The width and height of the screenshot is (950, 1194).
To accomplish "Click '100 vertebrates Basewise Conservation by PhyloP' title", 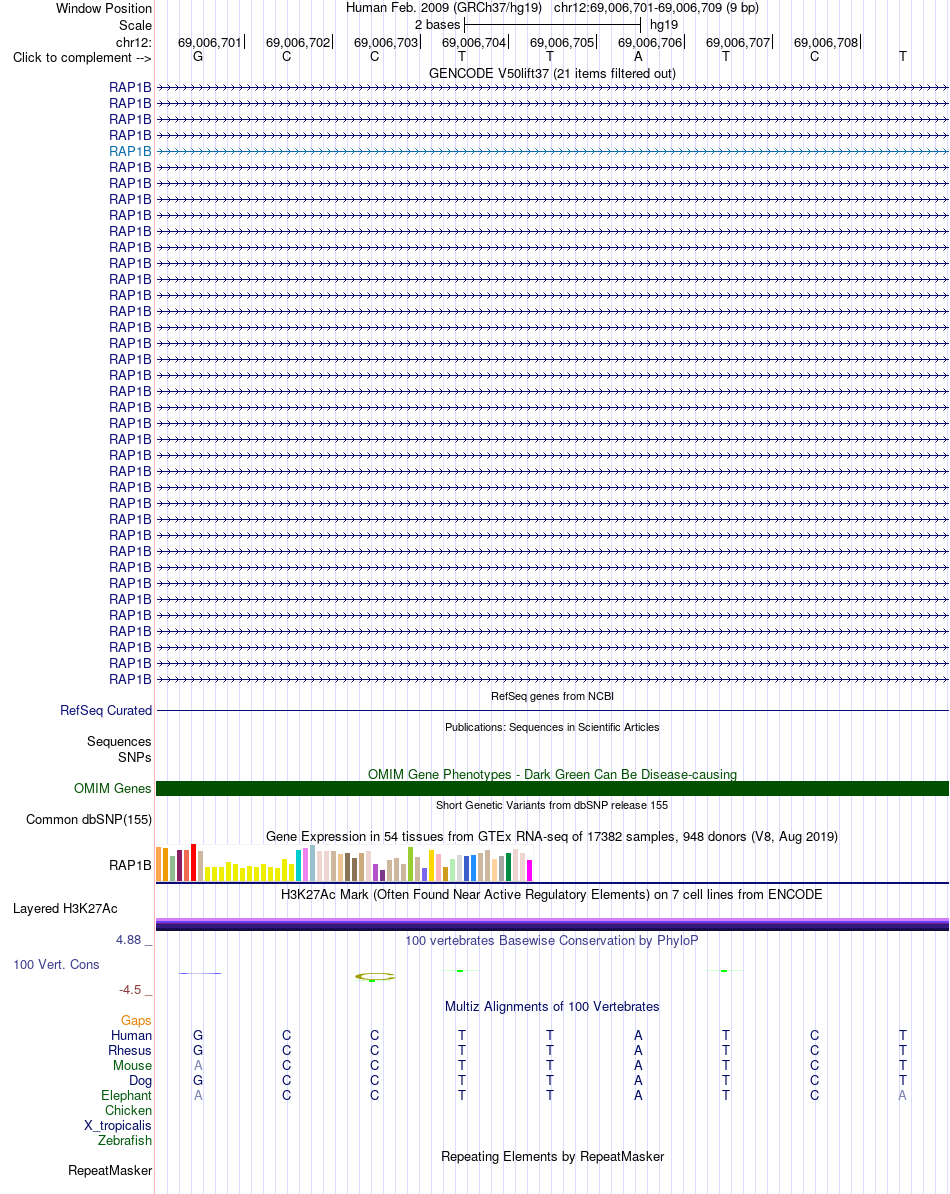I will pyautogui.click(x=552, y=941).
